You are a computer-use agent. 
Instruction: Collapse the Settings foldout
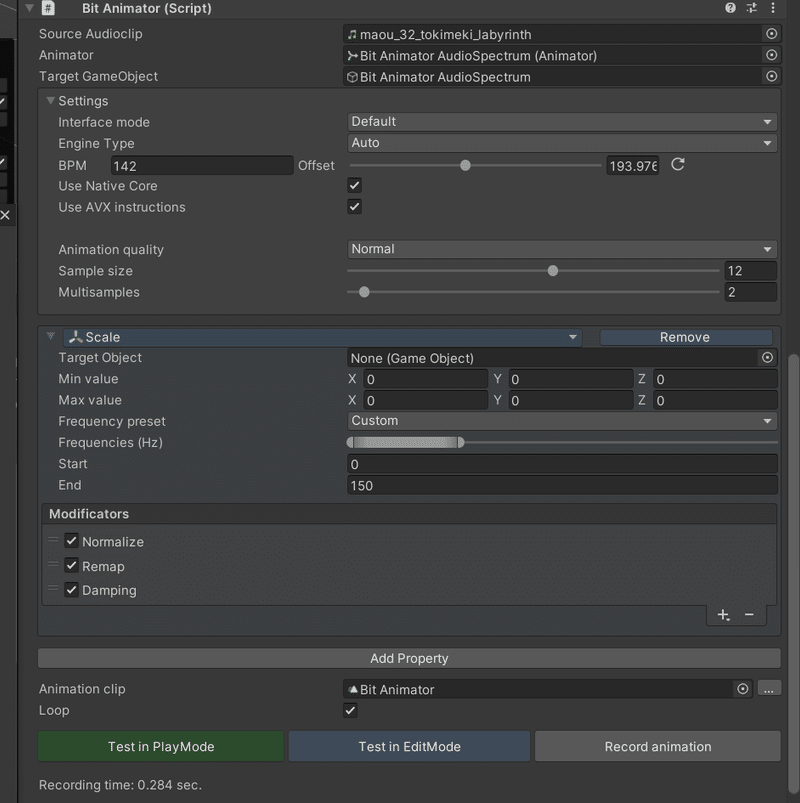pos(50,100)
